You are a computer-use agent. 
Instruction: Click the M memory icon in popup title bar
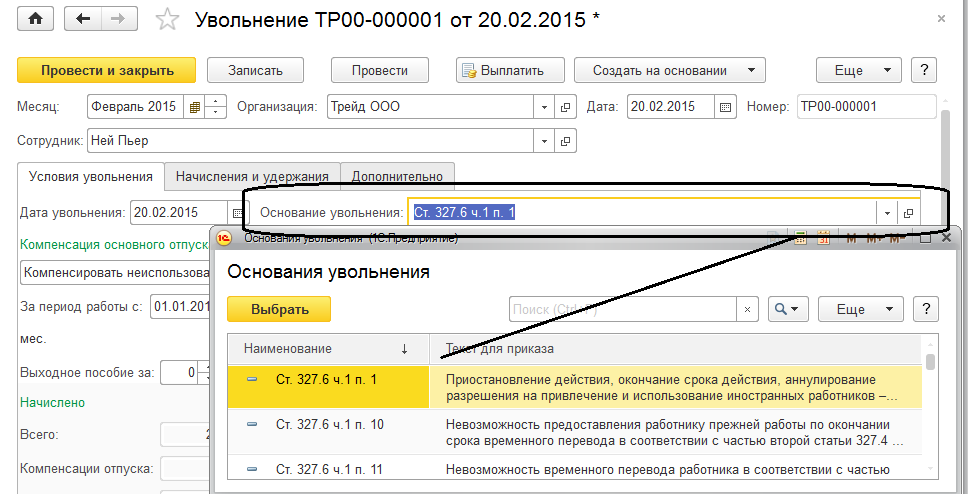[x=851, y=238]
